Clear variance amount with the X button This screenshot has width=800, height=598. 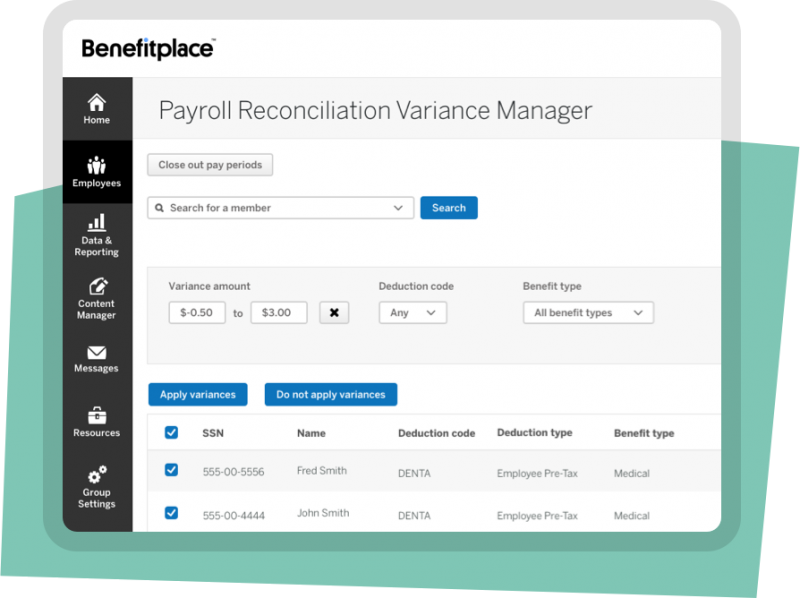pyautogui.click(x=334, y=313)
